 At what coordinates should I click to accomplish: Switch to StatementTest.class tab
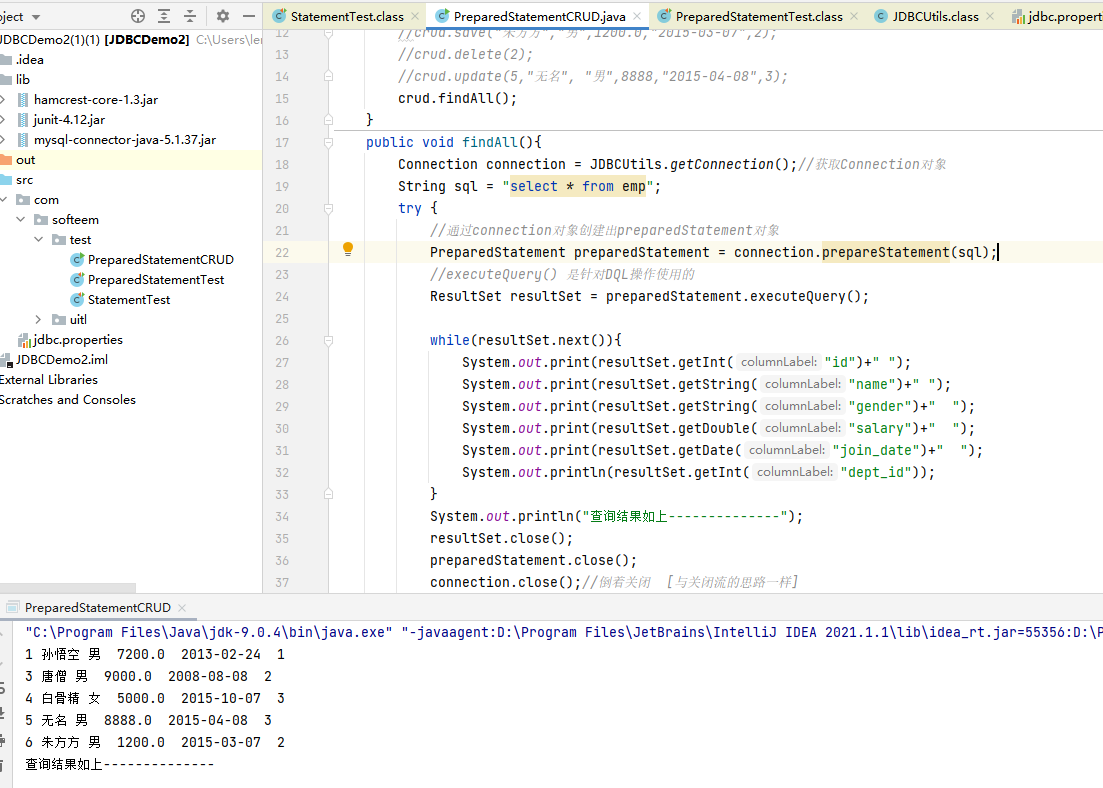[347, 16]
